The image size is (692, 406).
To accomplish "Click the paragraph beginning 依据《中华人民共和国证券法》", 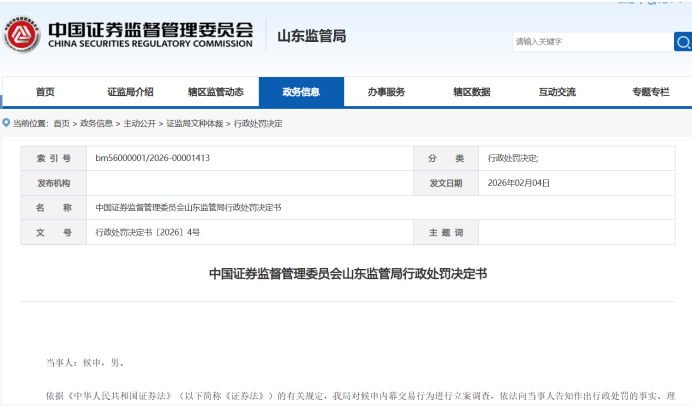I will point(361,396).
